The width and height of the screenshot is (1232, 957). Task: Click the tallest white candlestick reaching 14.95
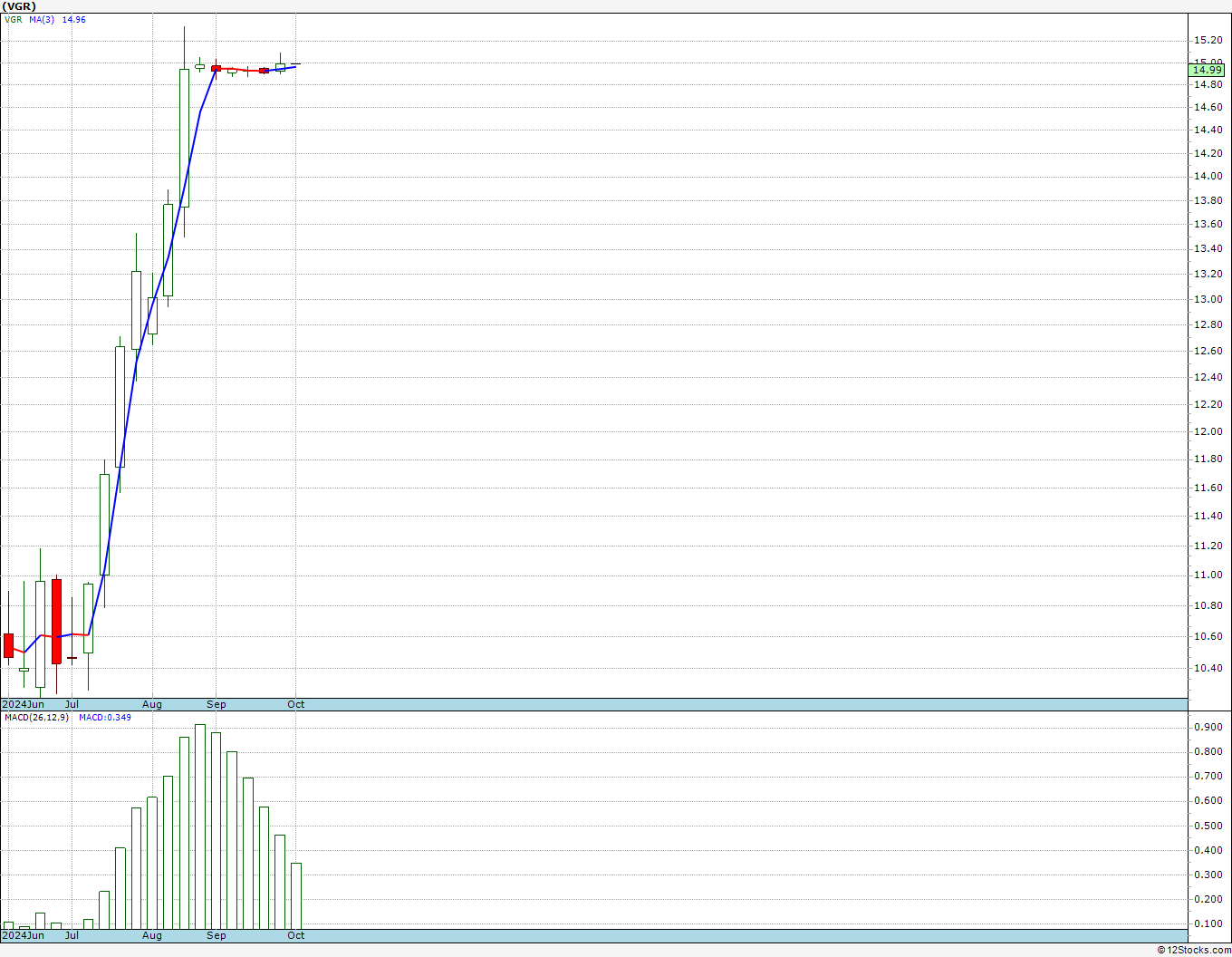(x=184, y=138)
